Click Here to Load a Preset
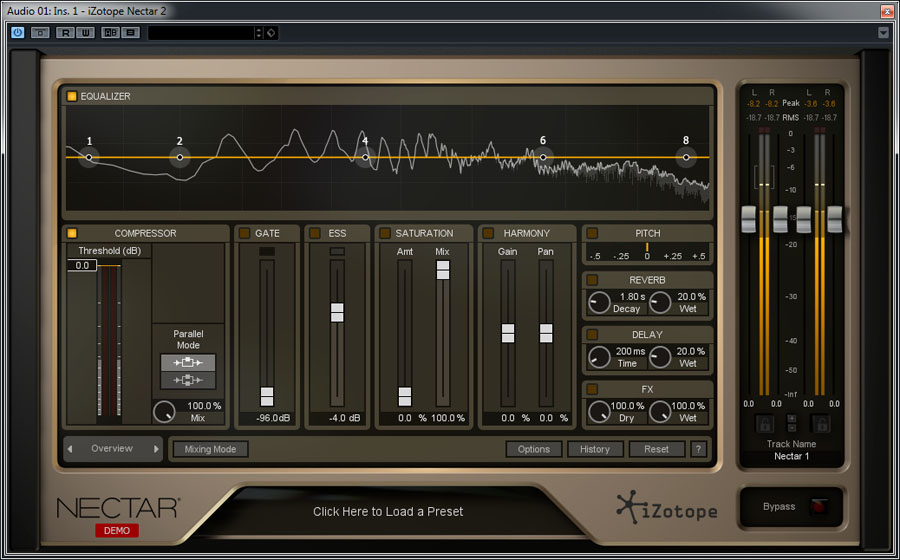 [x=388, y=511]
